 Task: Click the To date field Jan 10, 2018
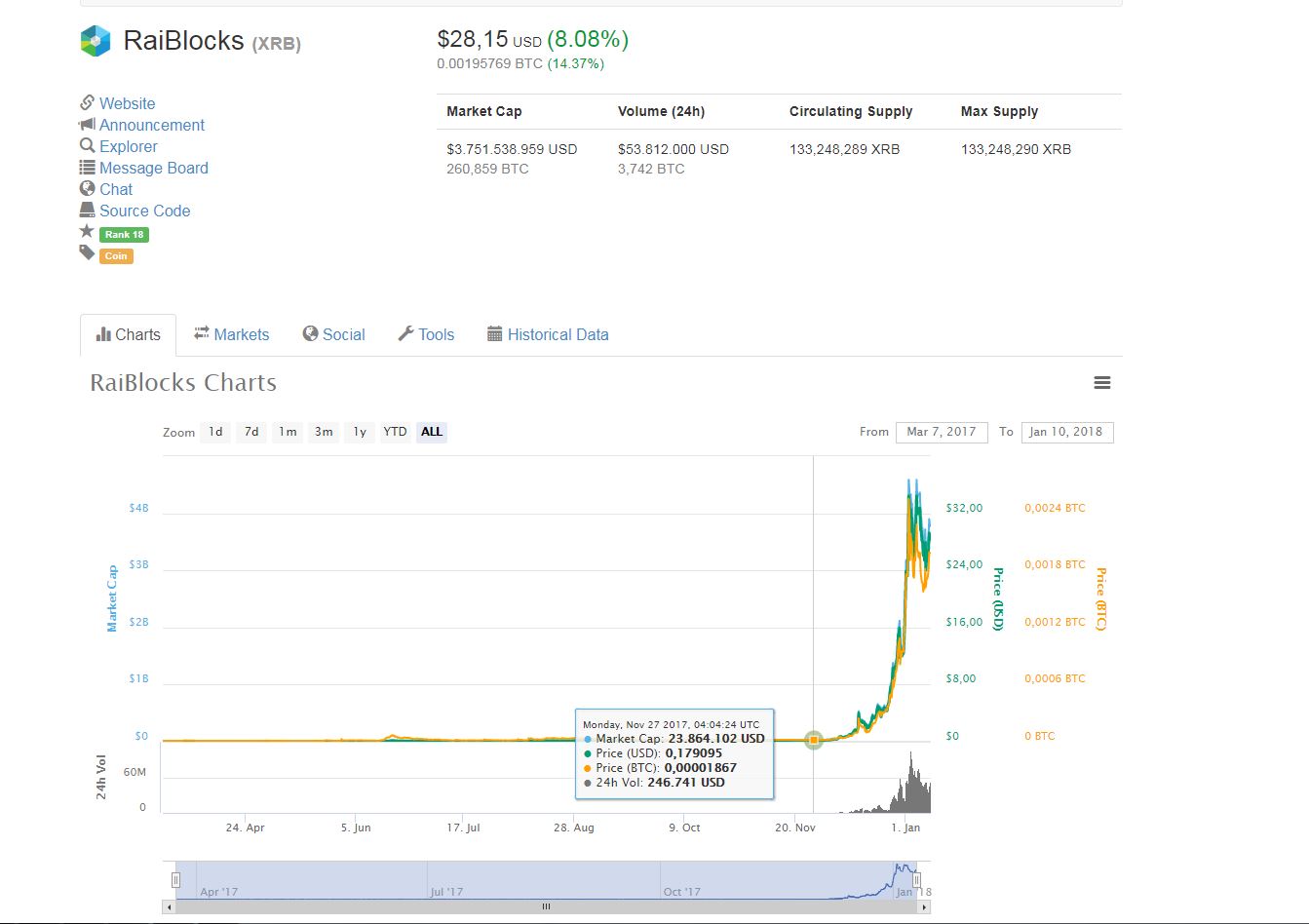pos(1067,432)
